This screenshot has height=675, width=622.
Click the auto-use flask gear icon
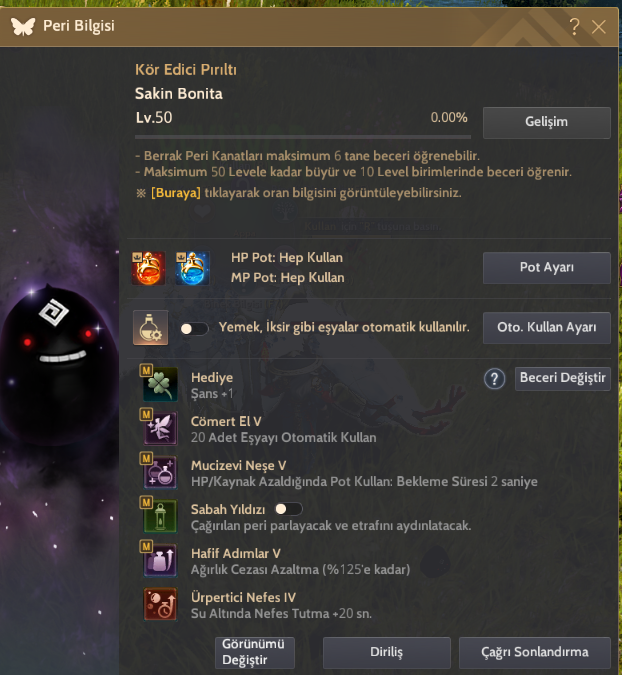(150, 328)
